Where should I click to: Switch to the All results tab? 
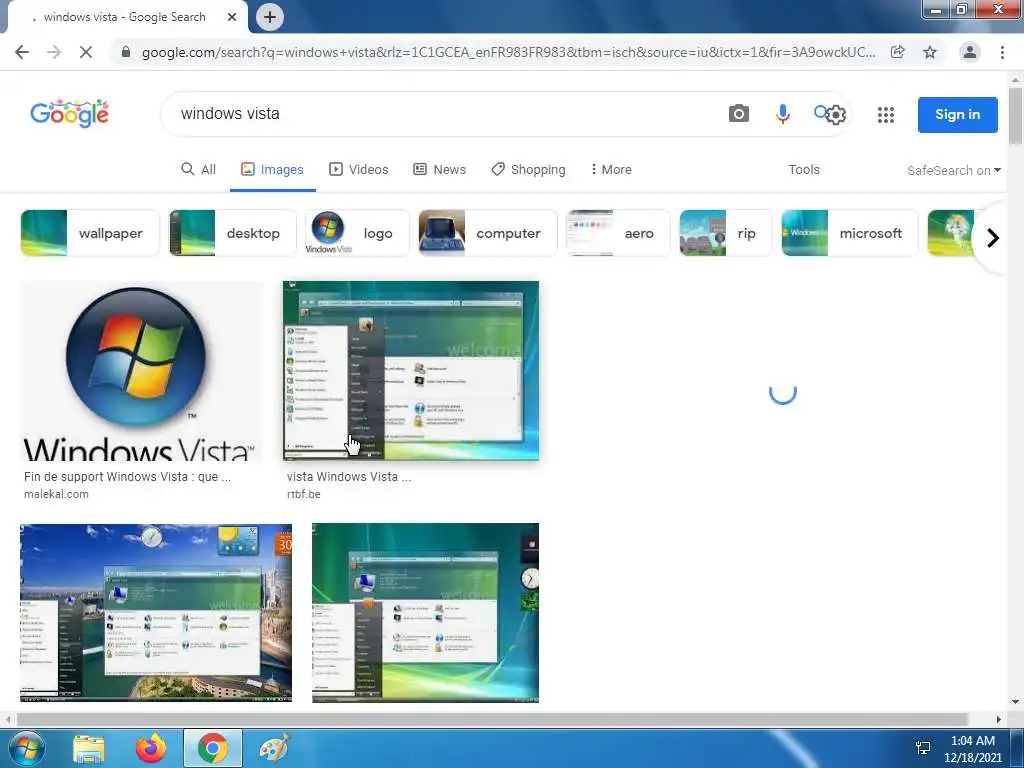pyautogui.click(x=199, y=170)
